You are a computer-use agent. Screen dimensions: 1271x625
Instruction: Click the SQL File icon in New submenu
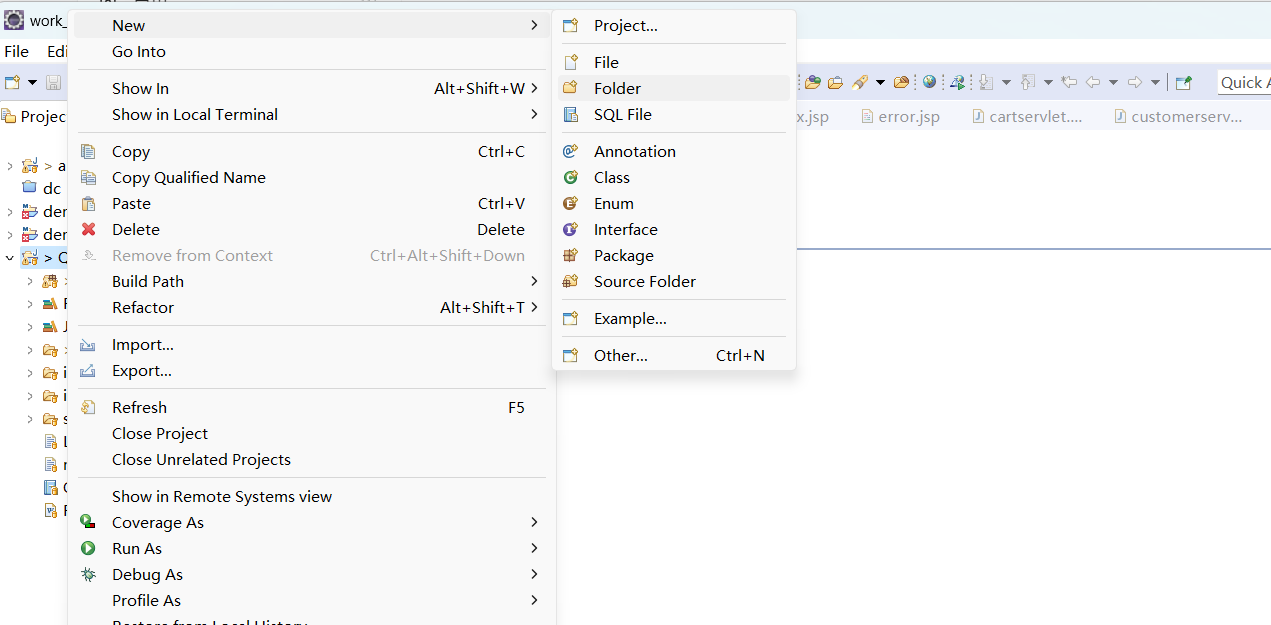(x=571, y=114)
